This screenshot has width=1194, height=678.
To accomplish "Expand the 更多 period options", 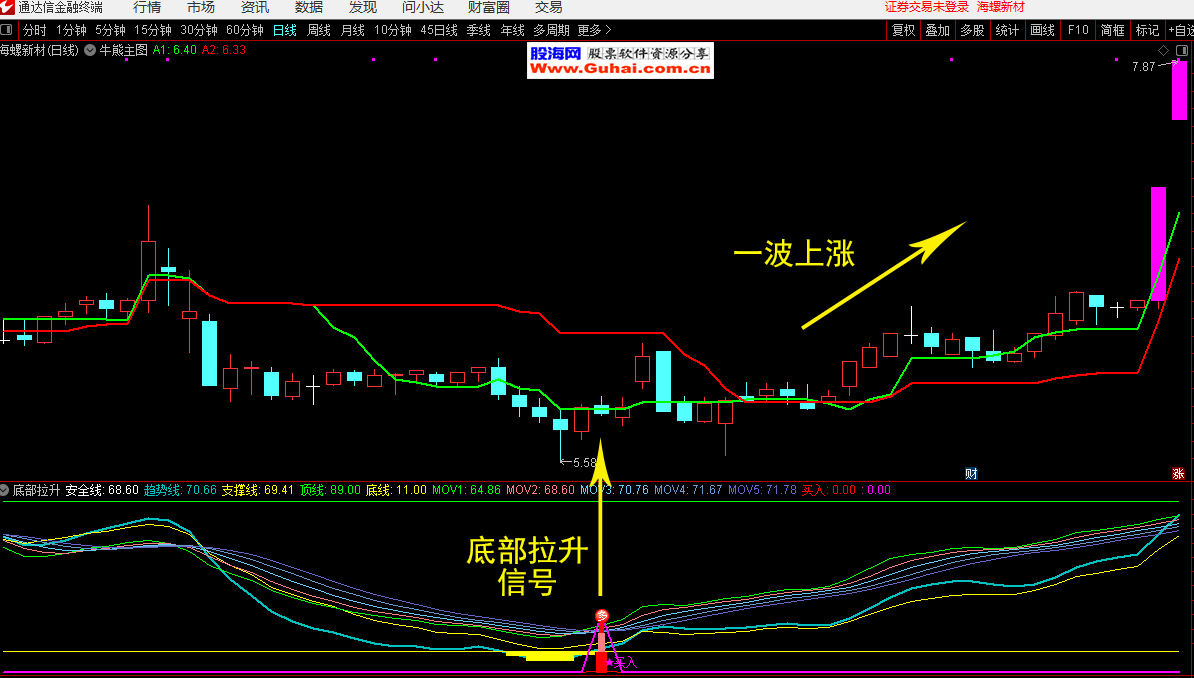I will pyautogui.click(x=594, y=30).
